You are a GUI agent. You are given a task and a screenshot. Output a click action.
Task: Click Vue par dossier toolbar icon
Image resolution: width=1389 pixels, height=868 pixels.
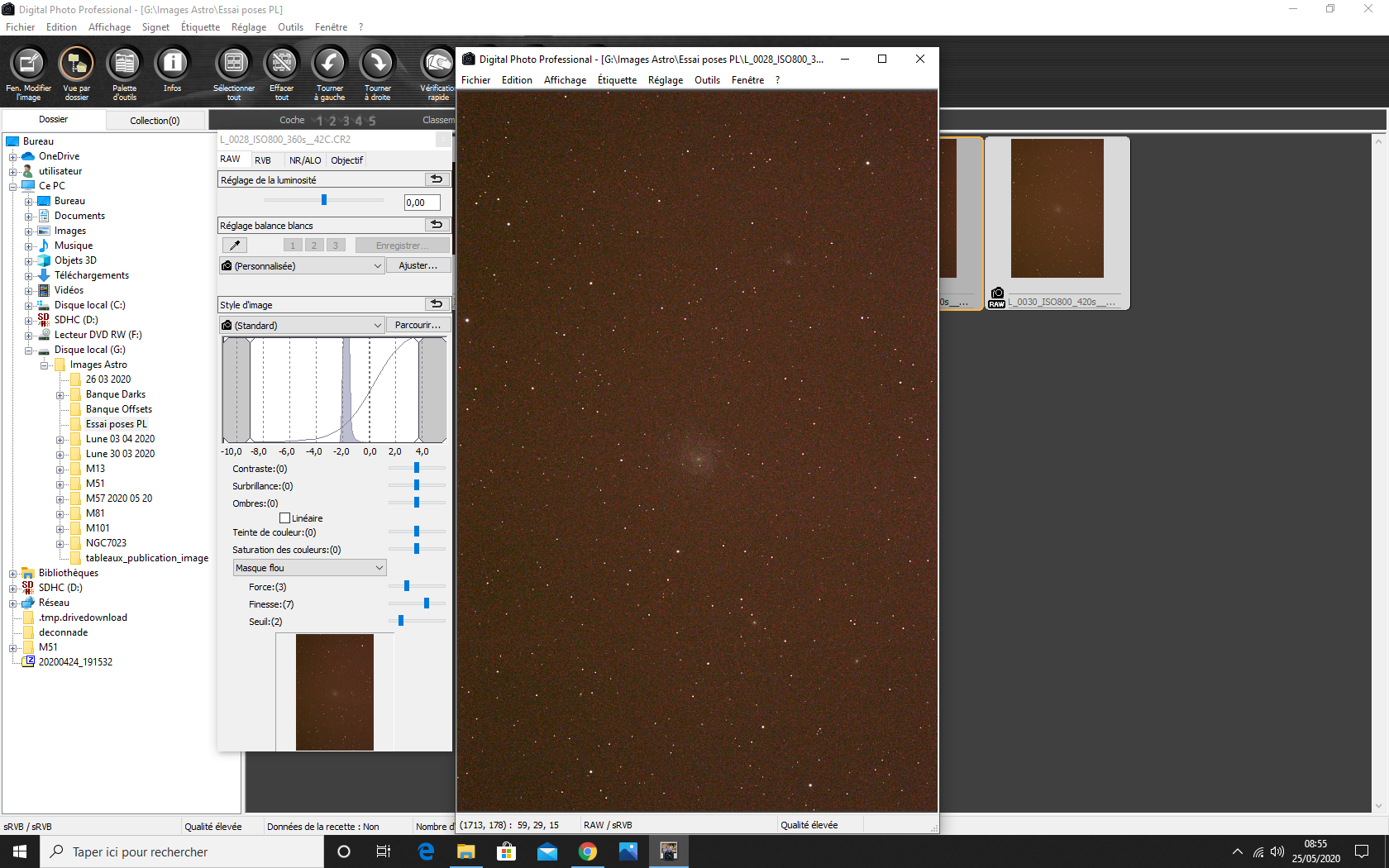click(x=76, y=74)
